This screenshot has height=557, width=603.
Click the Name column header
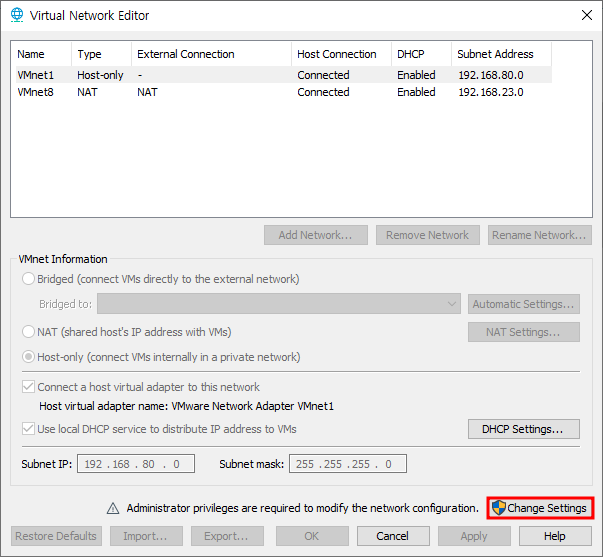tap(43, 54)
